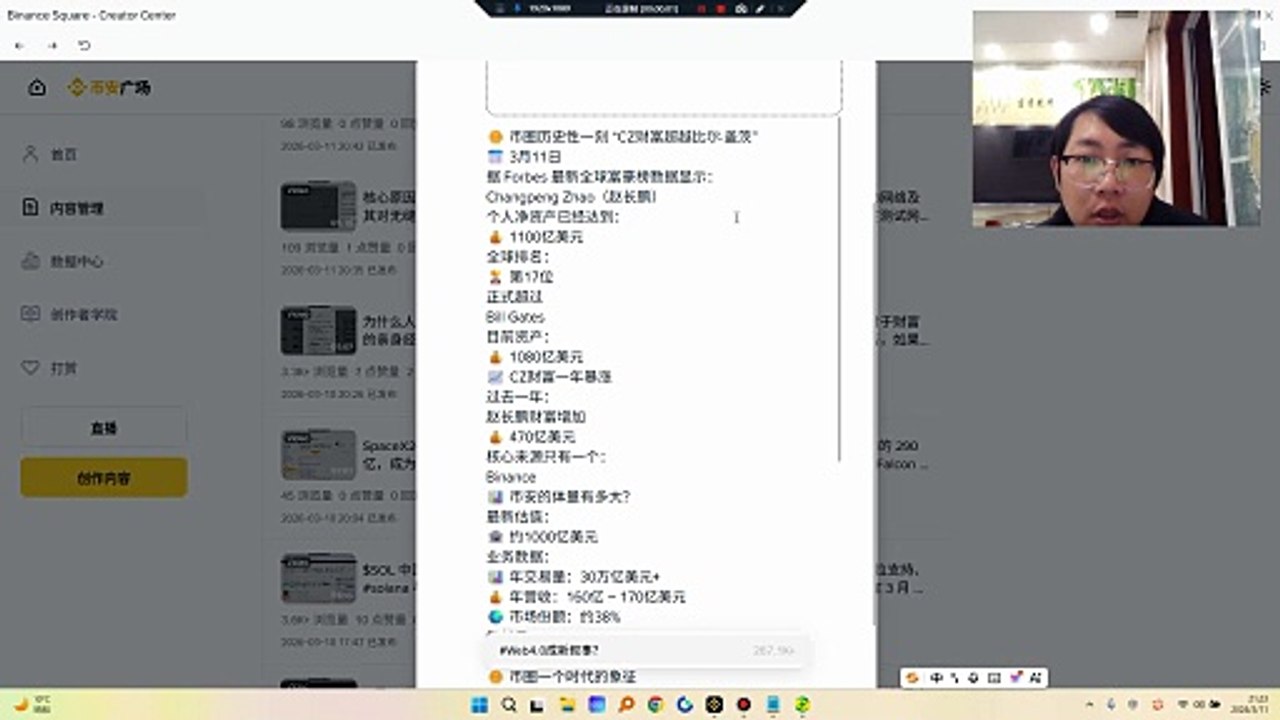The image size is (1280, 720).
Task: Click the browser forward arrow
Action: point(52,46)
